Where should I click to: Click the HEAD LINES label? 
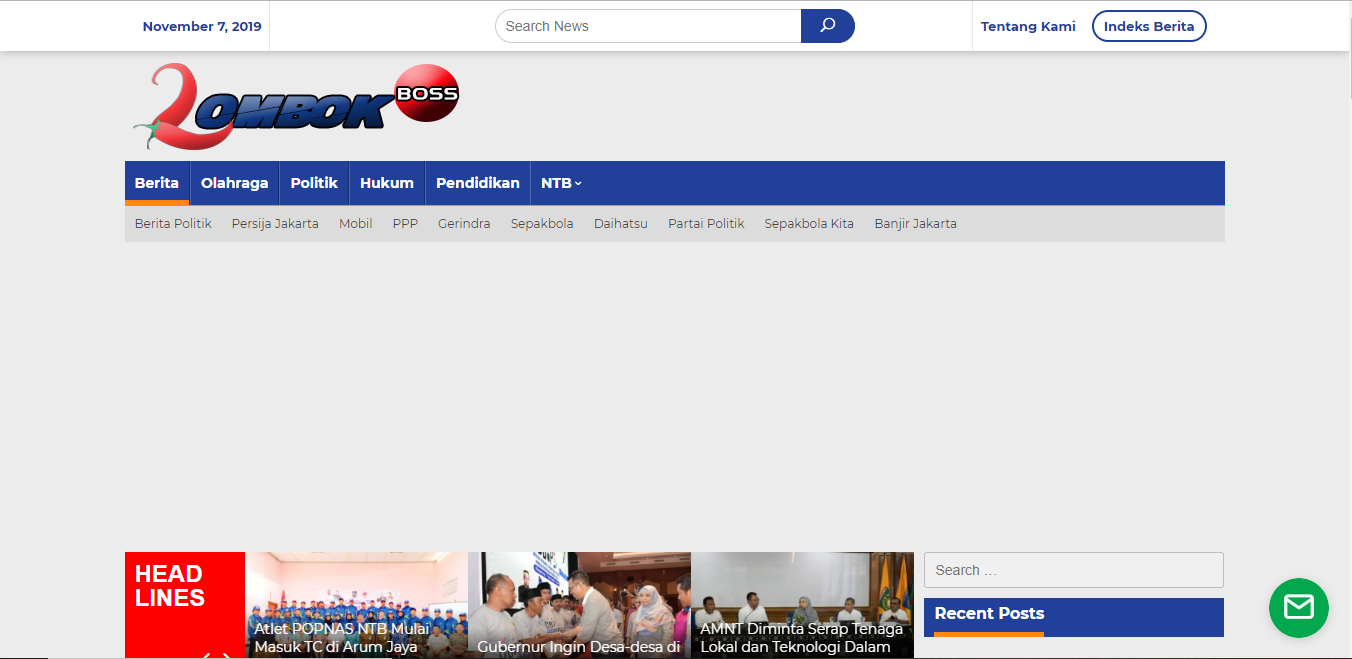coord(170,586)
